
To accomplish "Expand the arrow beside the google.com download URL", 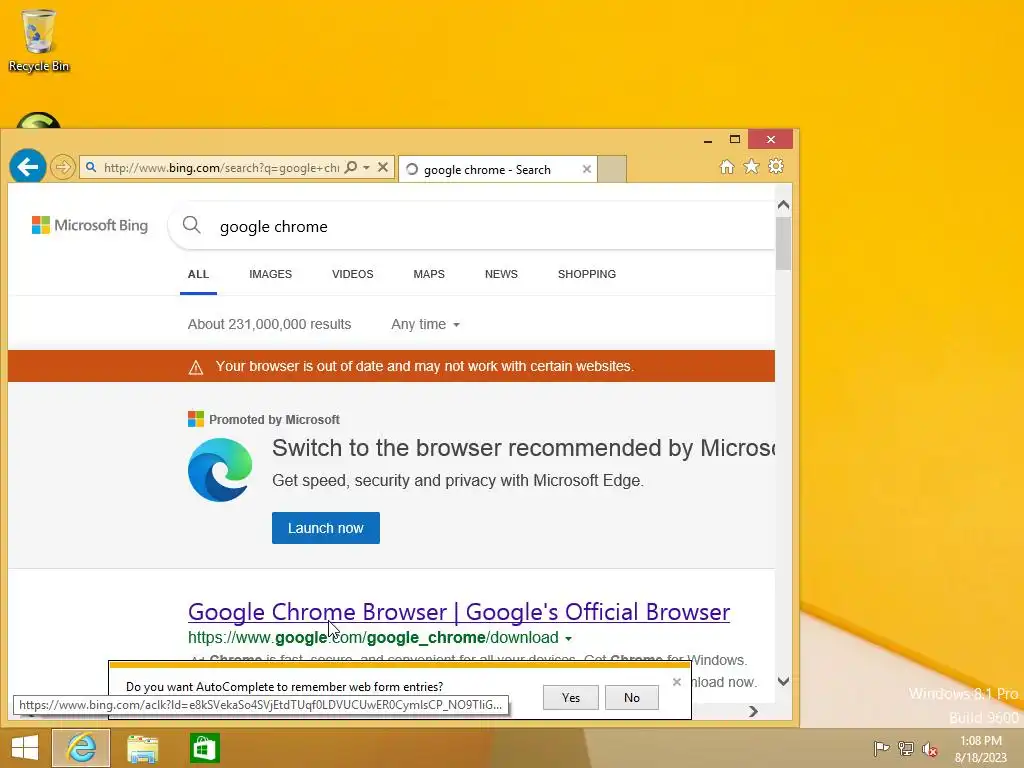I will pos(568,639).
